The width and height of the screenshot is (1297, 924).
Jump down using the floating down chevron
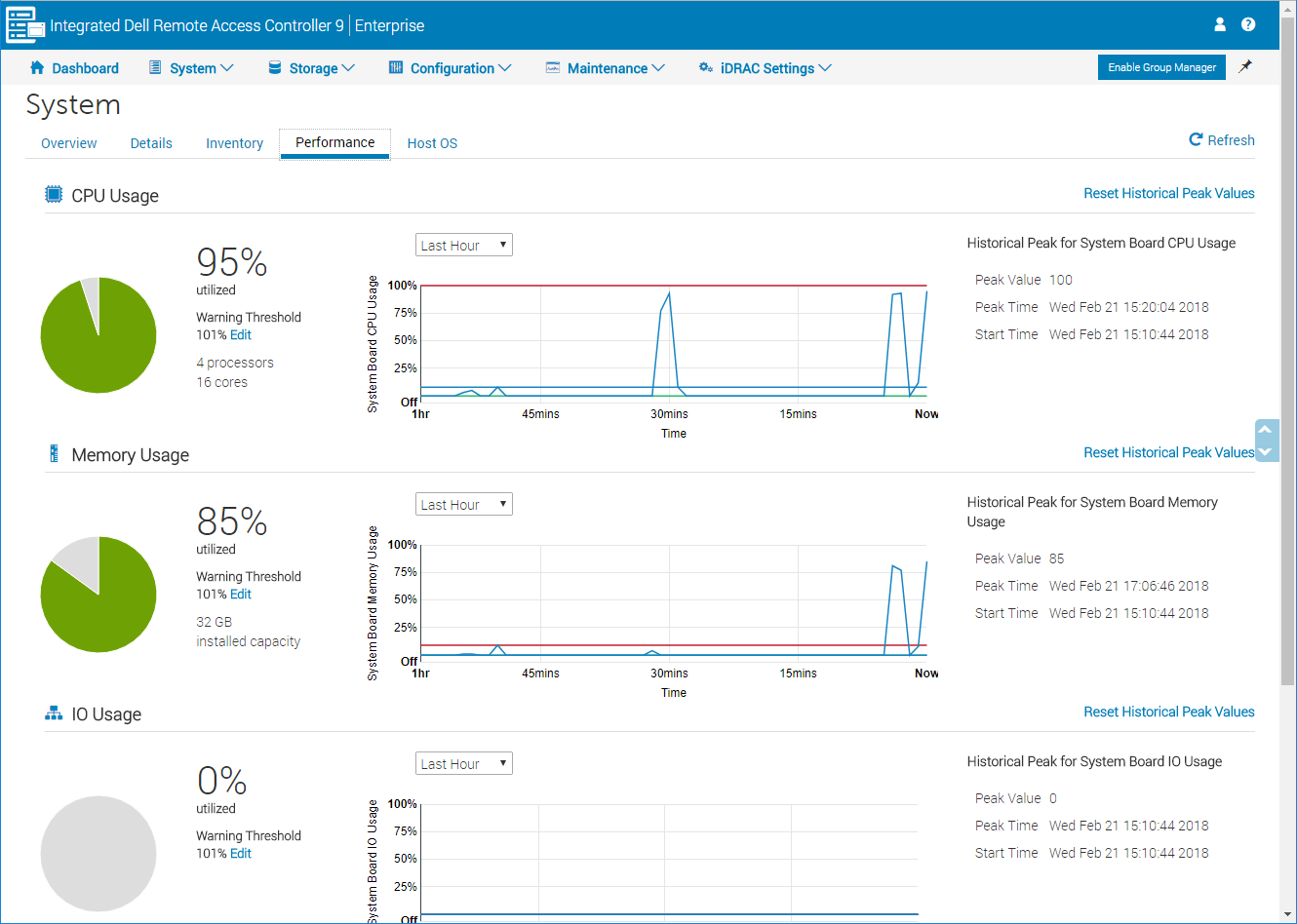(x=1265, y=451)
